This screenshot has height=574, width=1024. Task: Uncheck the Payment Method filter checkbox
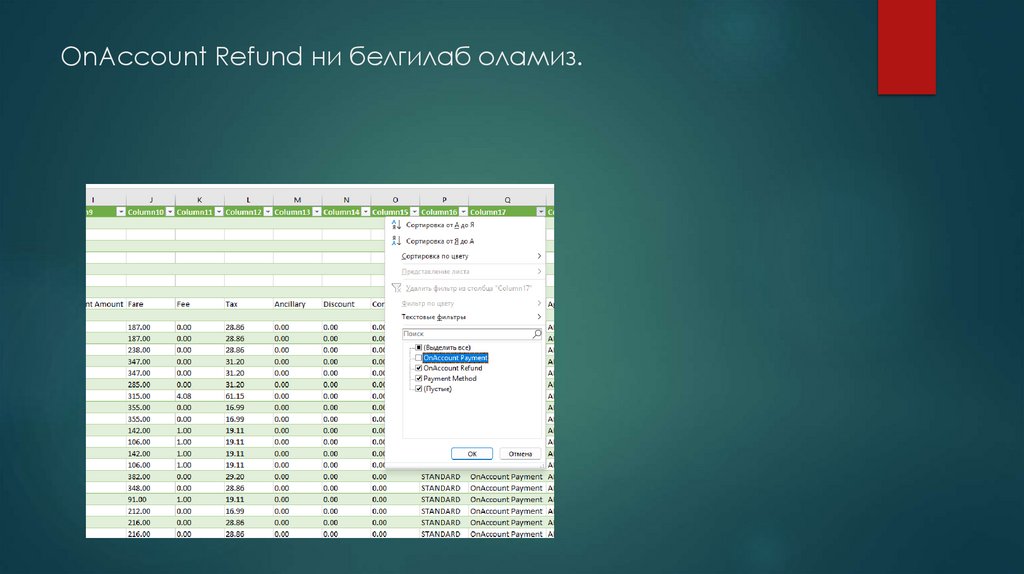(419, 378)
